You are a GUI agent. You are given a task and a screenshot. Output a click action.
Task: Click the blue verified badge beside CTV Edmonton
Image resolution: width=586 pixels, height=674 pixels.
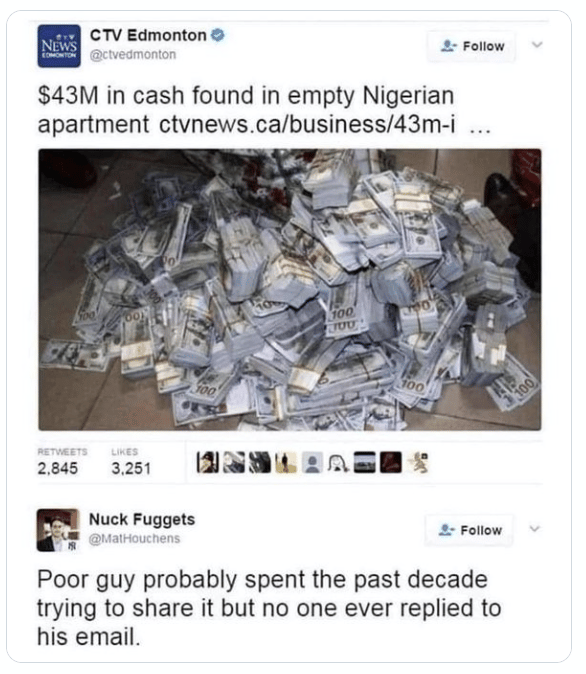click(218, 35)
